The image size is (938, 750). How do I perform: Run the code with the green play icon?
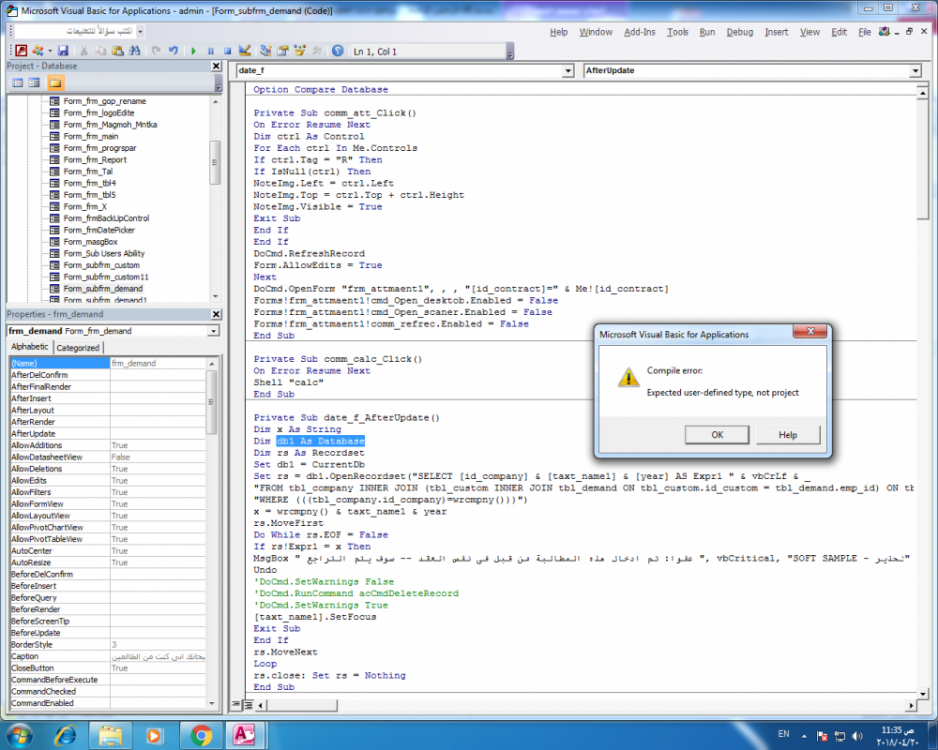tap(193, 51)
